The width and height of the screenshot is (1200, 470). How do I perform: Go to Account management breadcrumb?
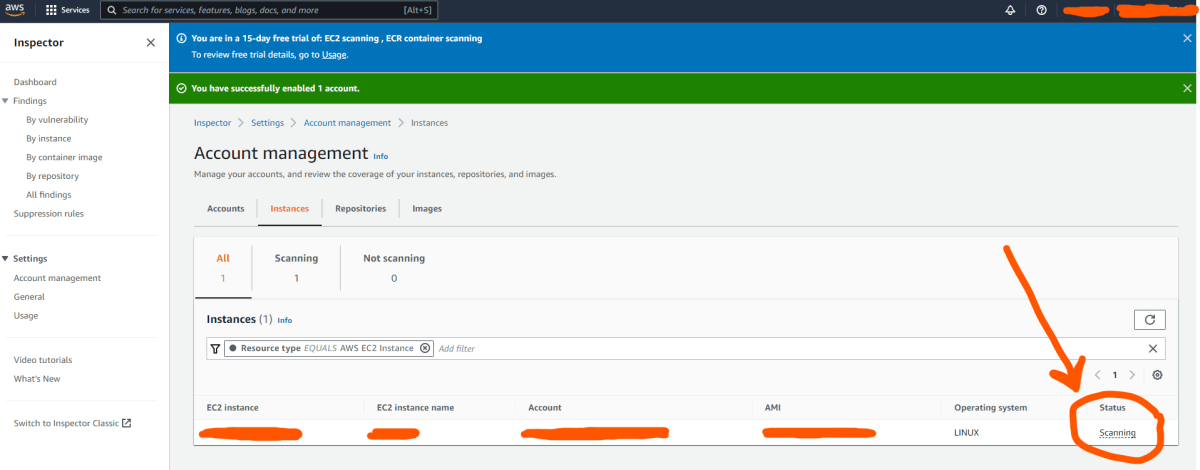click(x=347, y=122)
